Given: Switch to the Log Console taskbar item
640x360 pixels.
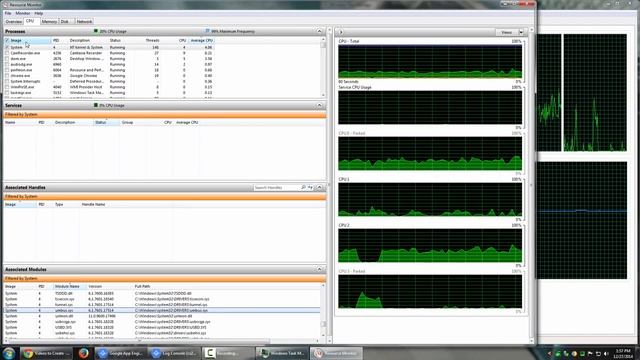Looking at the screenshot, I should point(174,353).
